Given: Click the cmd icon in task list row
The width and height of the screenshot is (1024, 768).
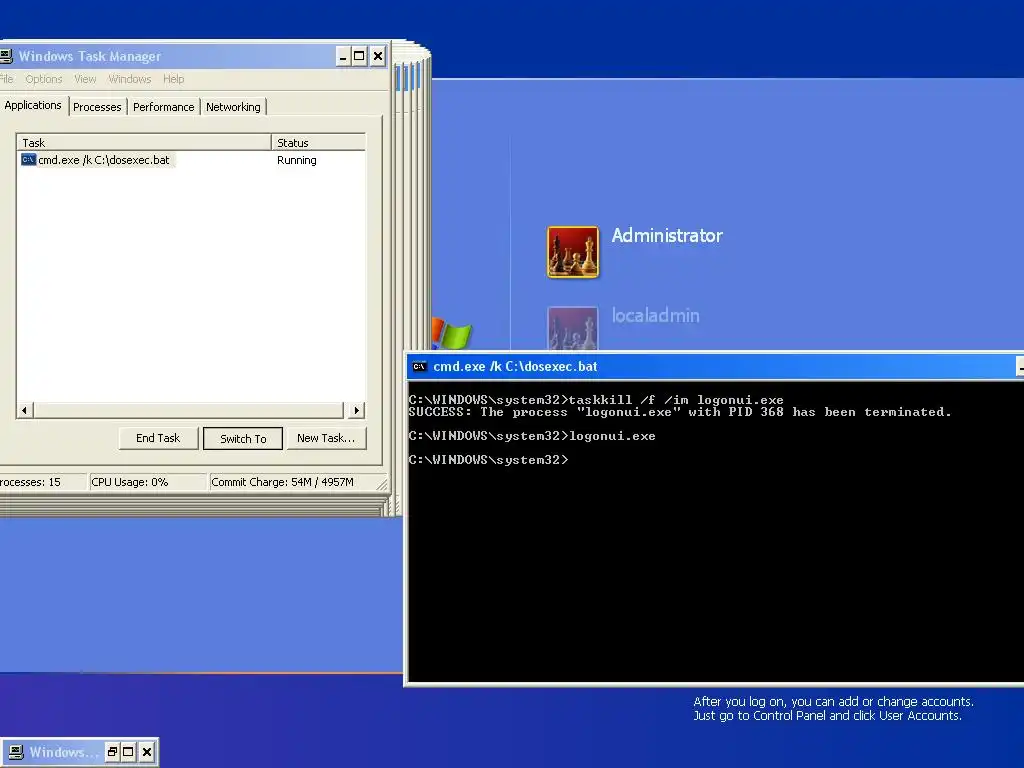Looking at the screenshot, I should (x=28, y=160).
